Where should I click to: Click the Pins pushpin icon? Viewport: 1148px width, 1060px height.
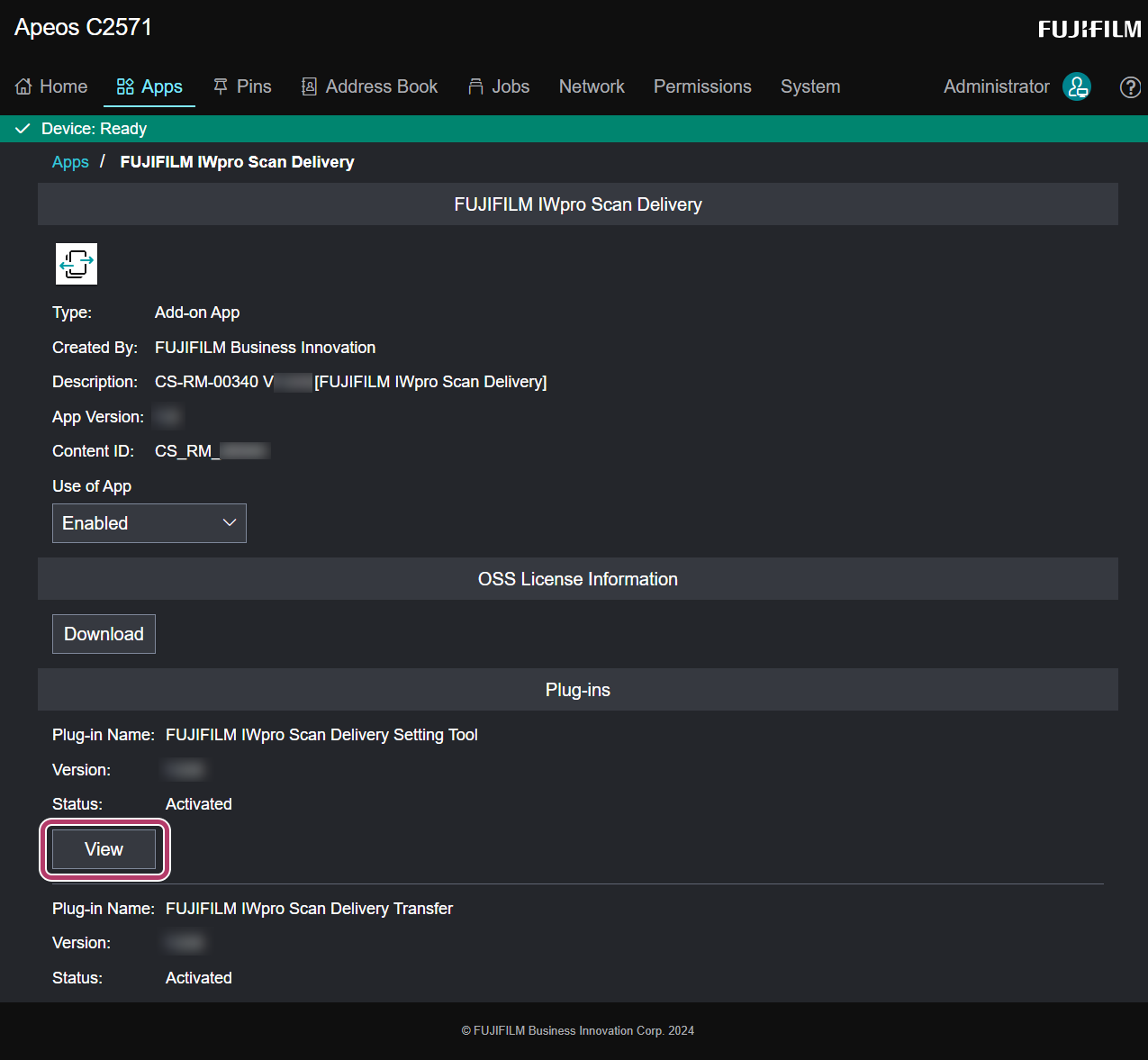tap(221, 86)
